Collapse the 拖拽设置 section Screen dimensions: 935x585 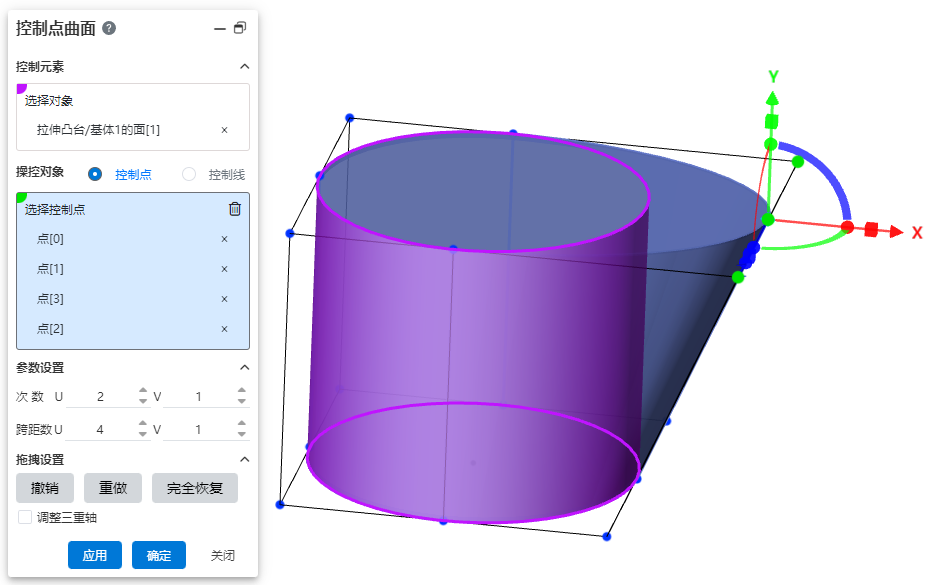(244, 459)
